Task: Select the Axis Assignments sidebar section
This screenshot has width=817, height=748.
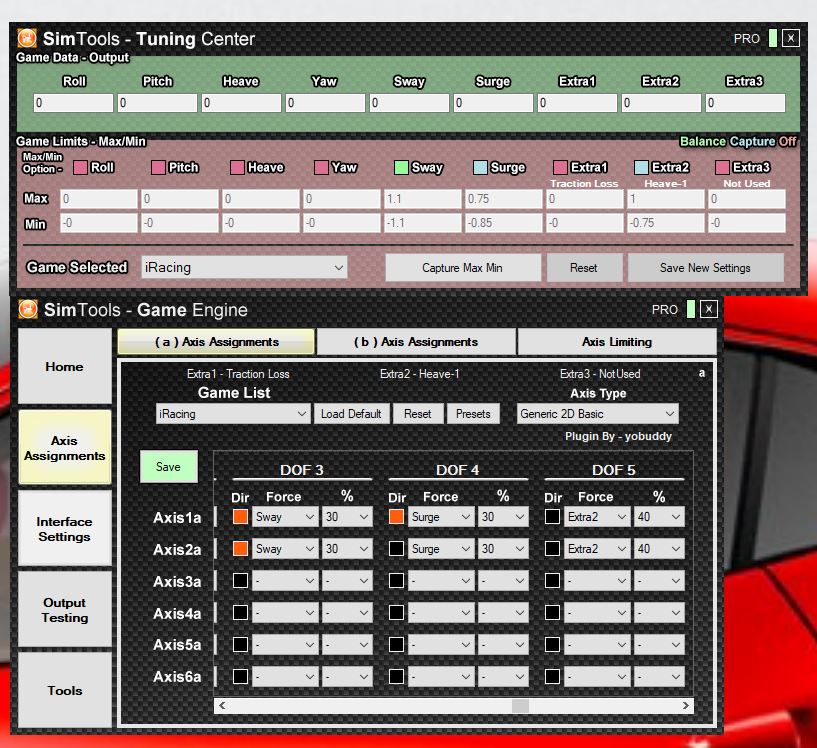Action: [65, 447]
